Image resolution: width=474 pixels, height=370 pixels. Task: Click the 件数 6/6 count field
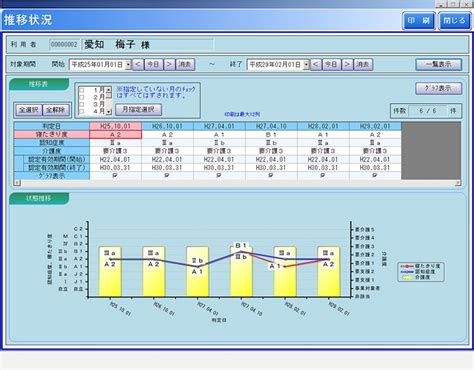426,111
